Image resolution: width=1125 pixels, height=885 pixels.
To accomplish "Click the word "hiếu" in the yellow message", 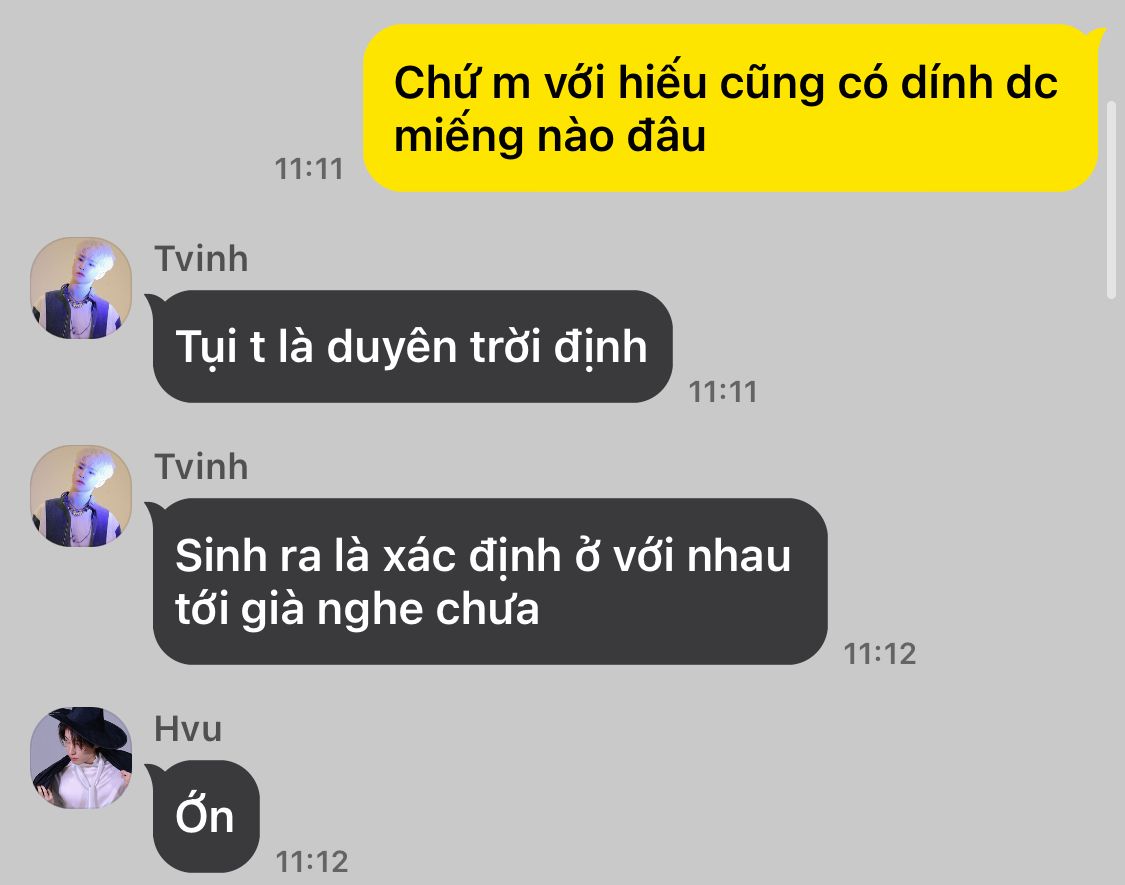I will [662, 82].
